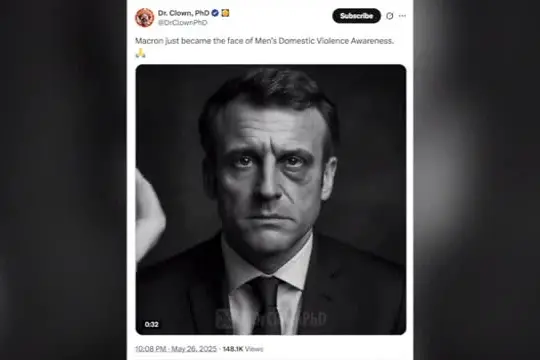
Task: Open the Grok explain-post icon
Action: (x=390, y=16)
